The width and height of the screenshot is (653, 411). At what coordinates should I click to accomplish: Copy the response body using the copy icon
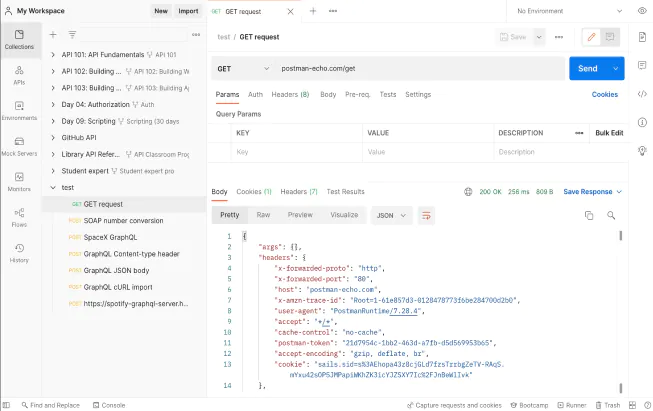click(589, 215)
